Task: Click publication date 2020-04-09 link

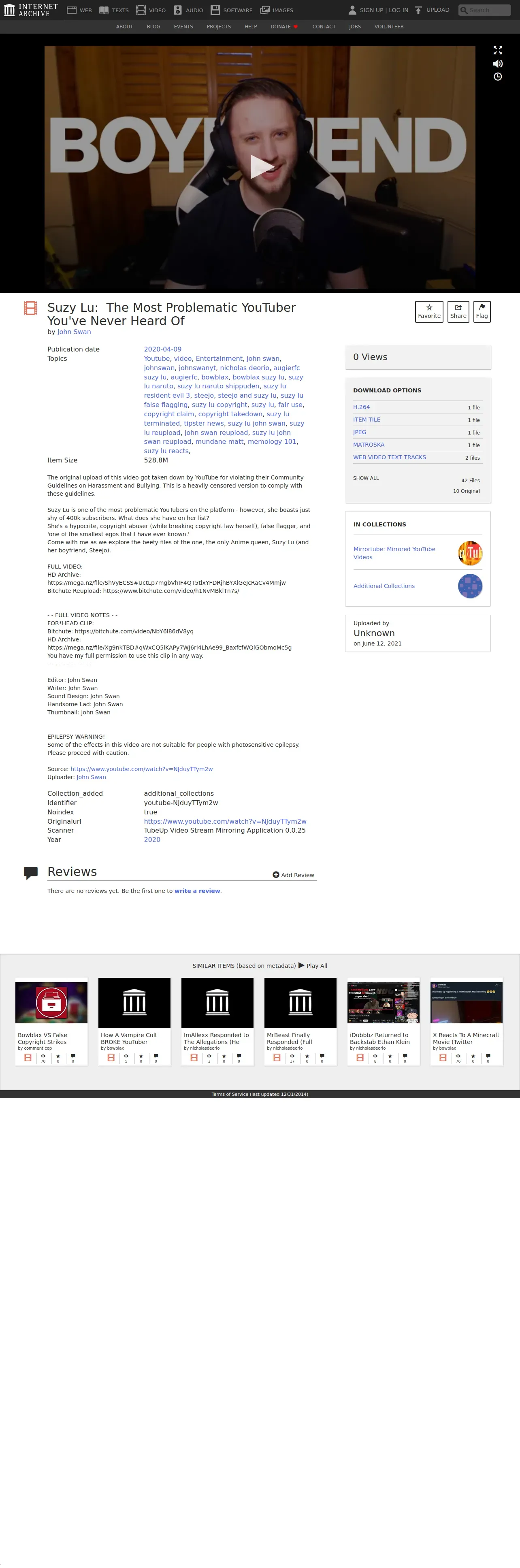Action: pos(162,349)
